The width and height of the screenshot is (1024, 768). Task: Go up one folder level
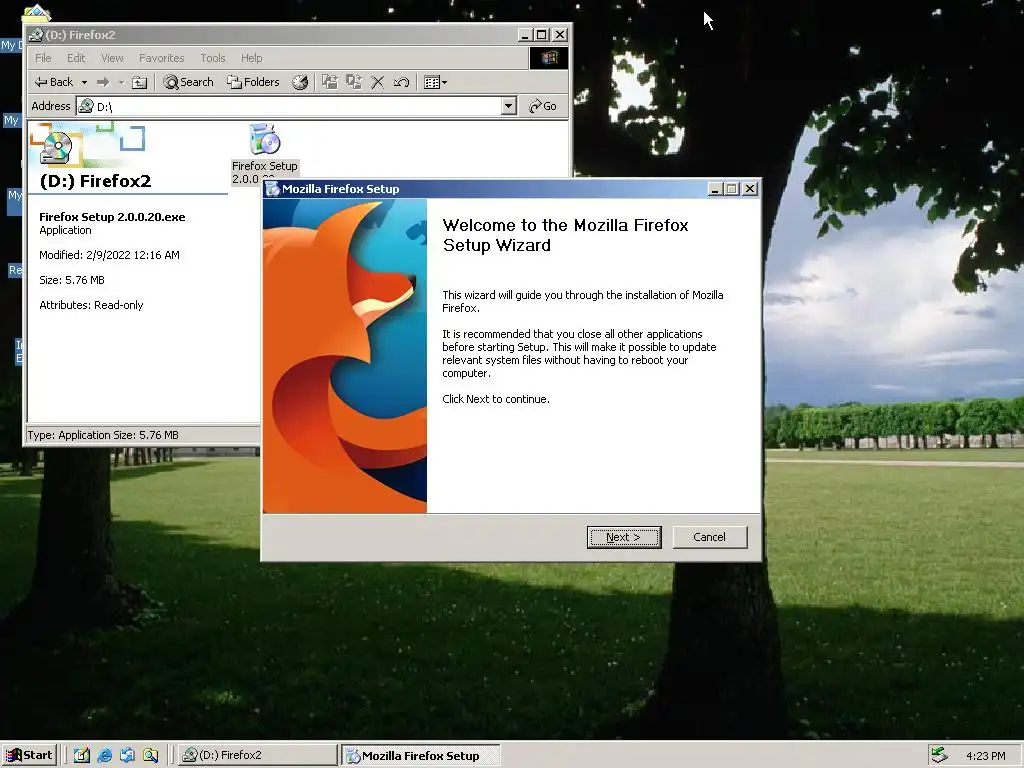pos(139,82)
